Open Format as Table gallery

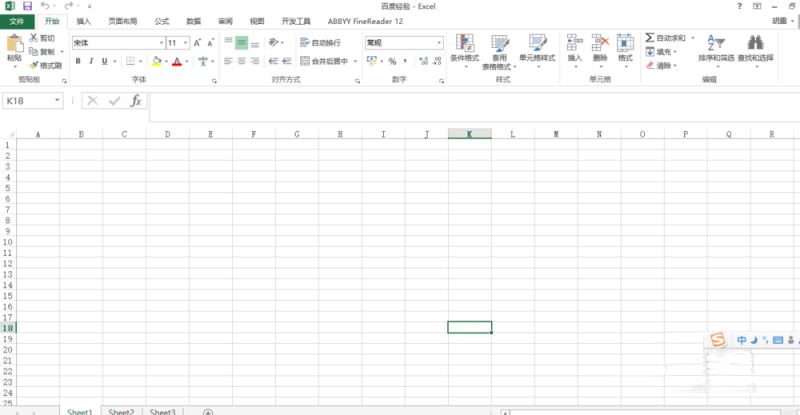[x=499, y=52]
